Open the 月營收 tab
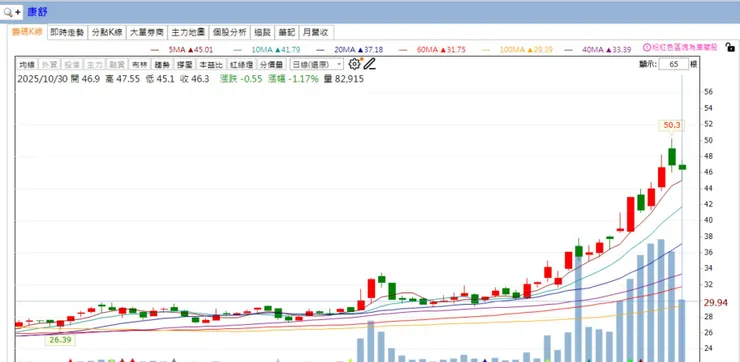Screen dimensions: 740x362 tap(316, 33)
